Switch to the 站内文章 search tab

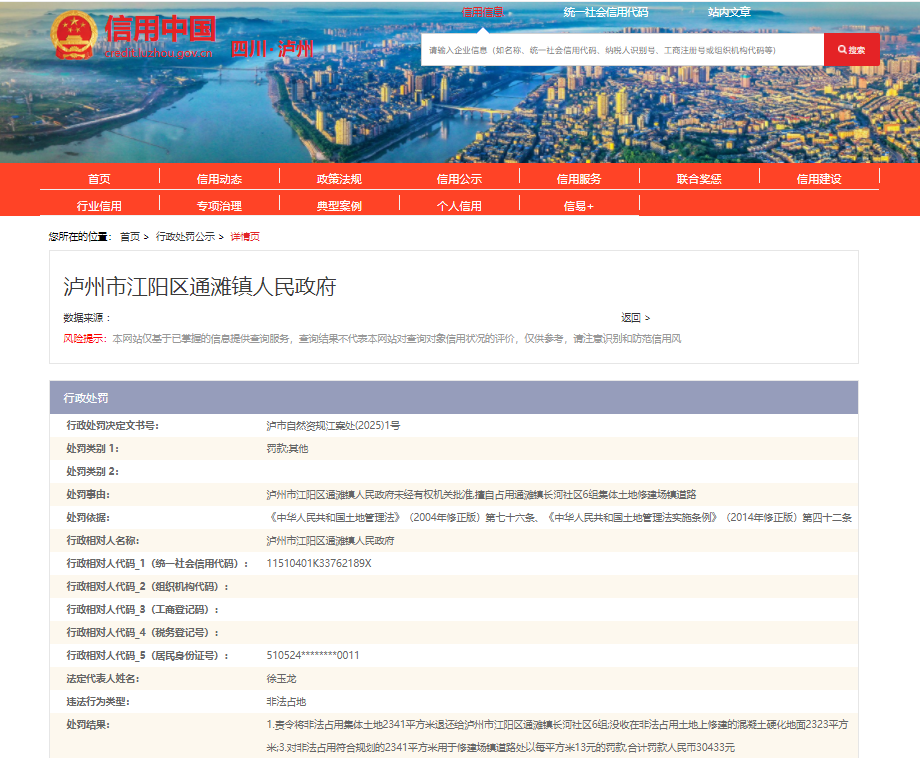point(729,13)
